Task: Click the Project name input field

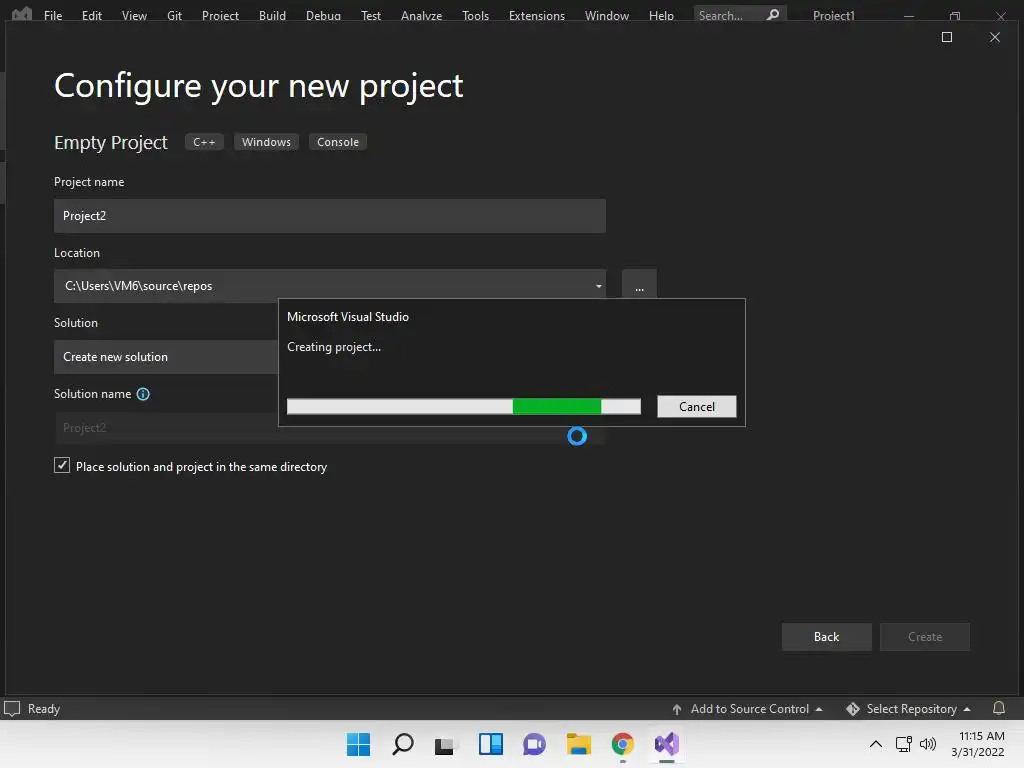Action: click(x=330, y=216)
